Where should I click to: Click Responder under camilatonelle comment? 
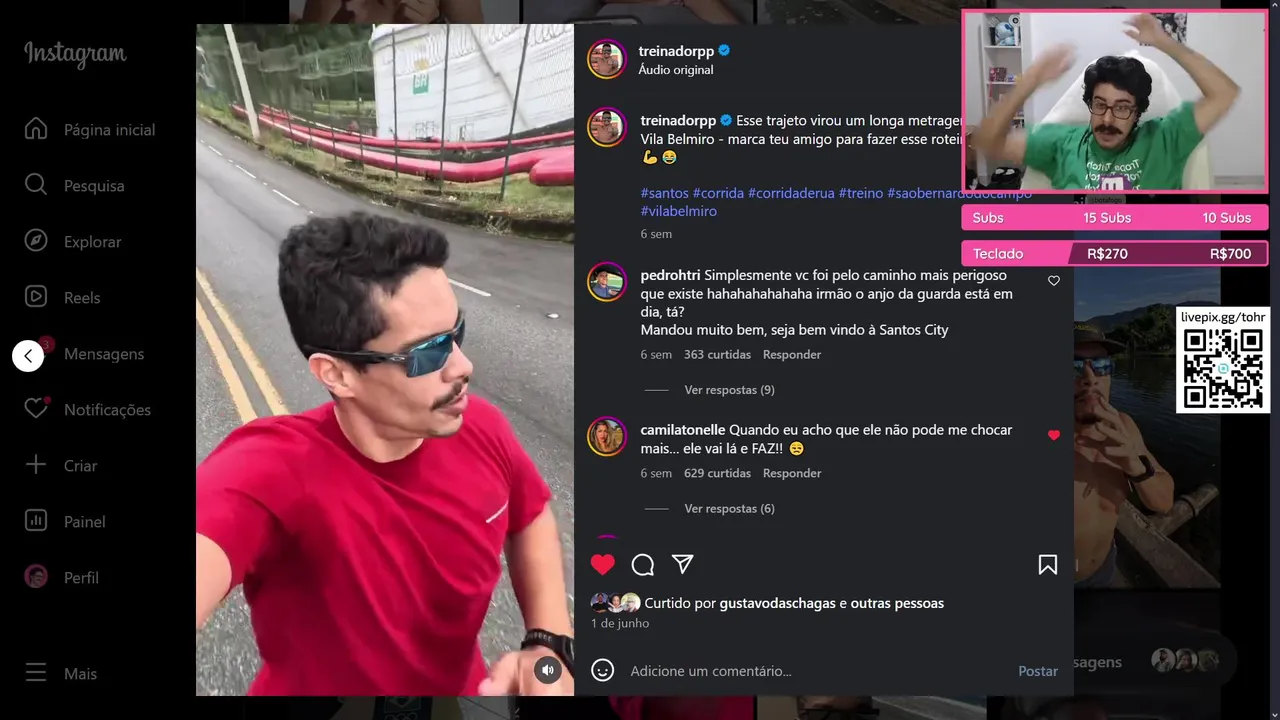792,473
